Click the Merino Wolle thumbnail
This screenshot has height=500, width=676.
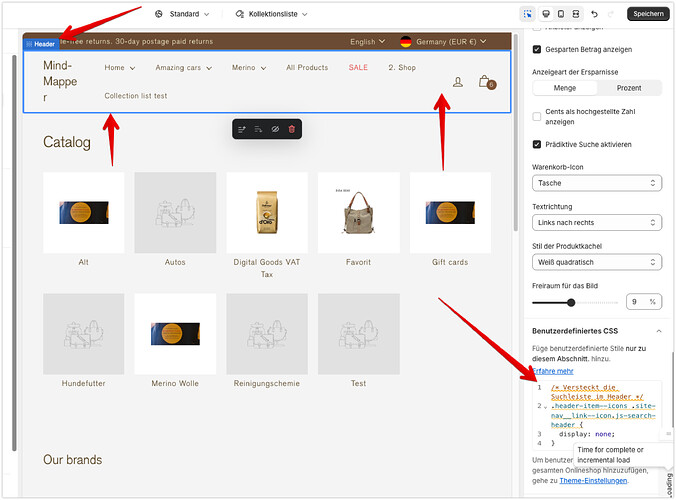coord(175,334)
